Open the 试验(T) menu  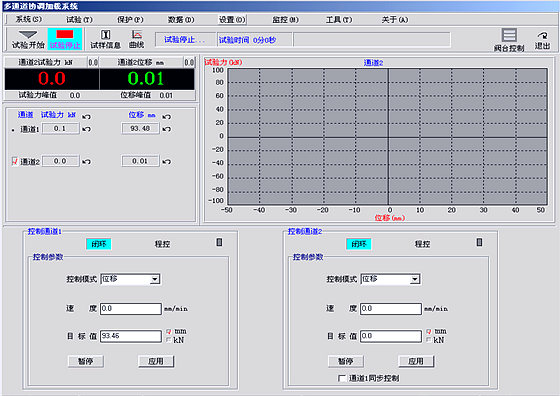tap(79, 20)
